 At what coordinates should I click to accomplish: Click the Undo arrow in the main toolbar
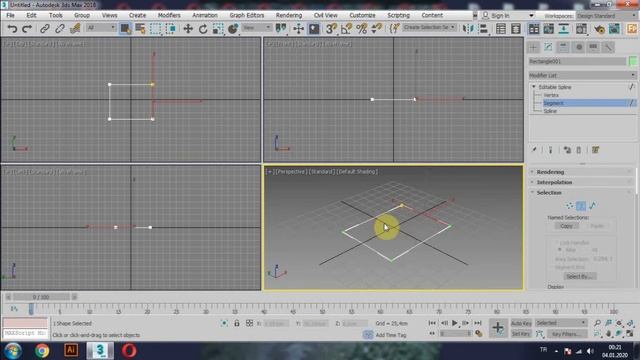click(x=12, y=29)
